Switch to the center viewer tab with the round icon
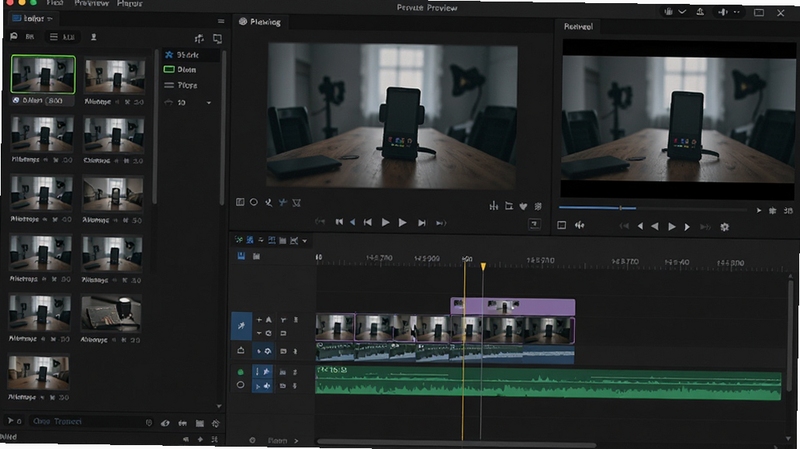800x449 pixels. tap(260, 22)
